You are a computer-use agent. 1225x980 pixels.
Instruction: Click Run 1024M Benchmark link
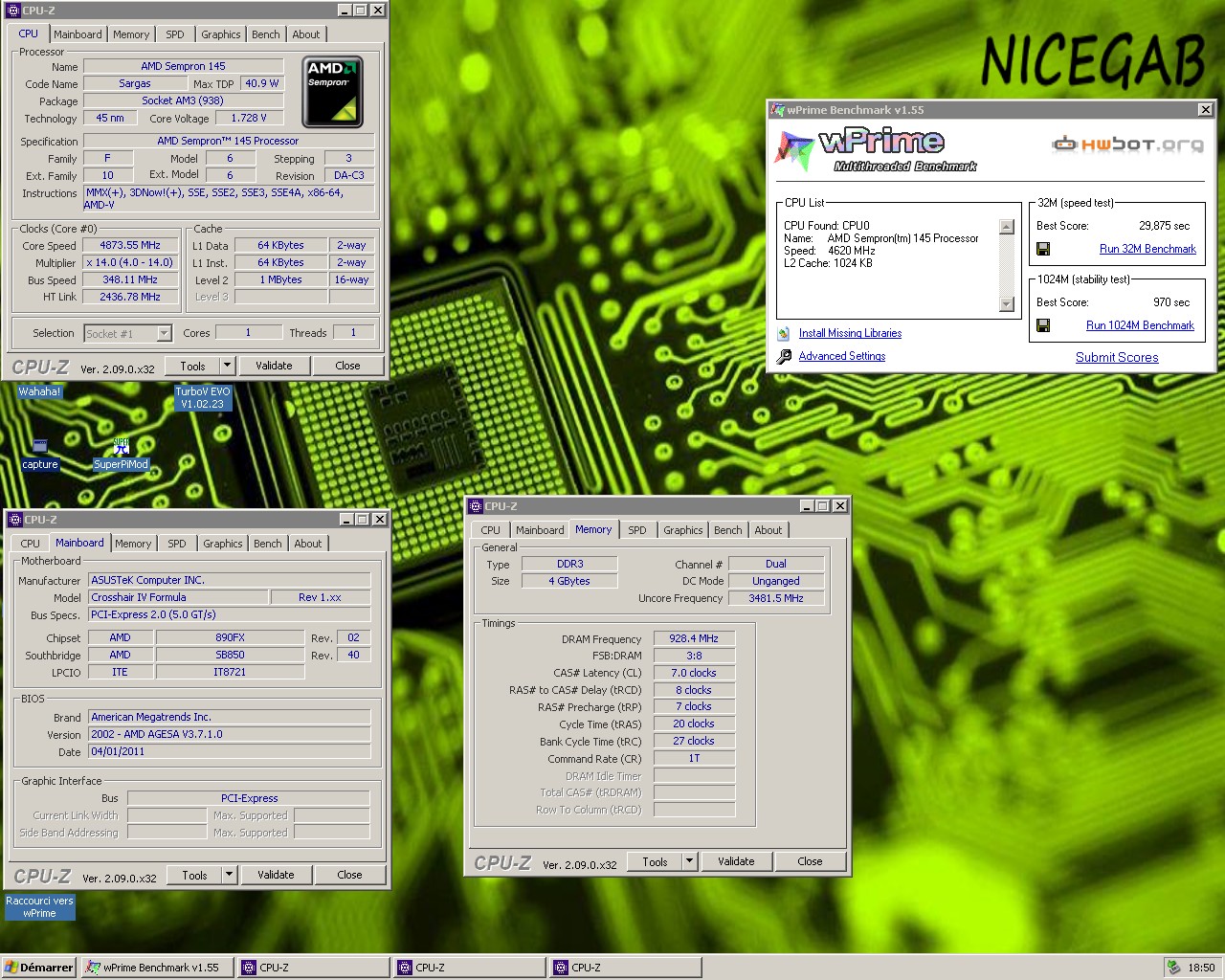1140,325
